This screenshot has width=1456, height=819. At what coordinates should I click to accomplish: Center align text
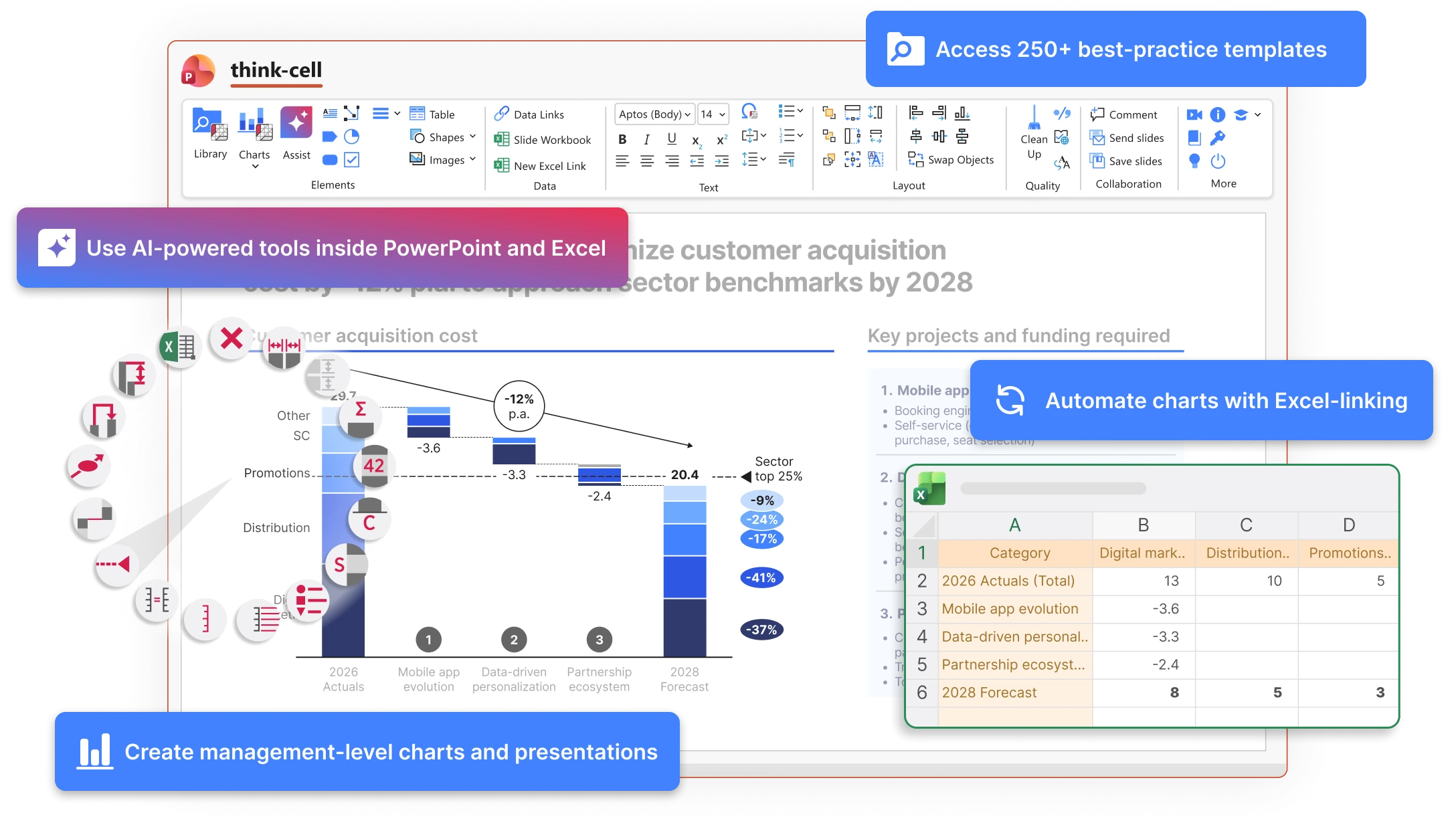point(647,161)
